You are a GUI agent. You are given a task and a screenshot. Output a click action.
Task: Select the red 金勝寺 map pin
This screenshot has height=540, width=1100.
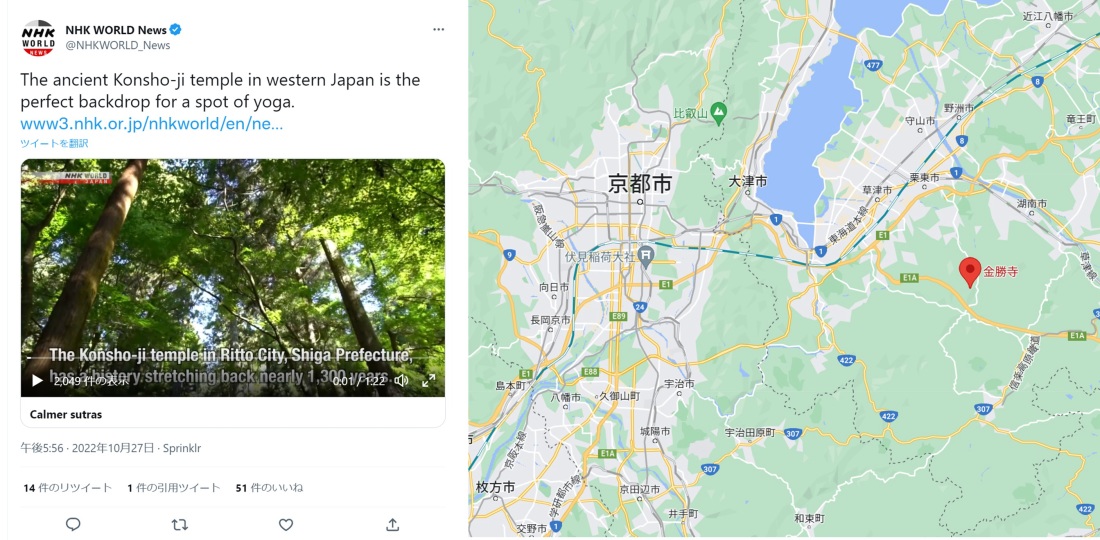pos(970,272)
